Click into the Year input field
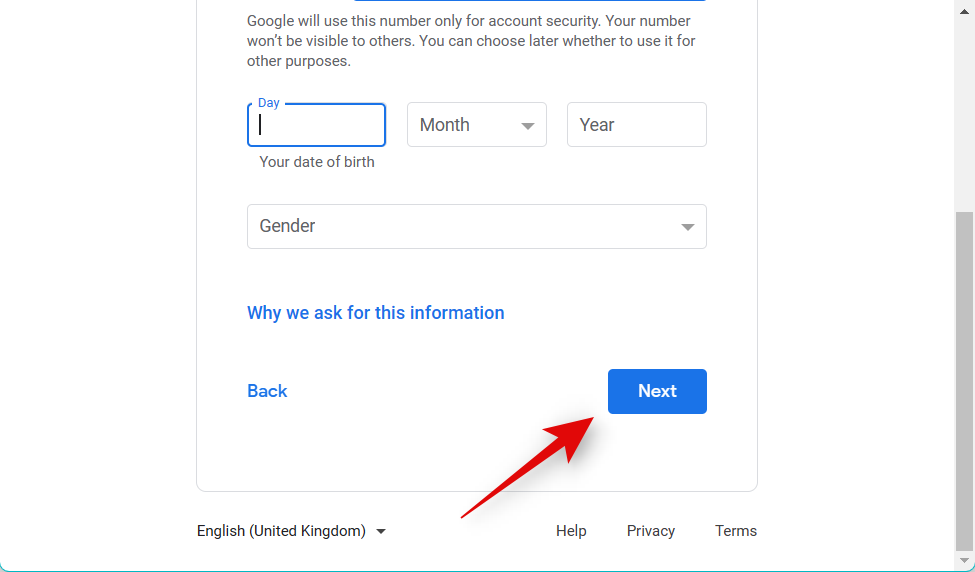Screen dimensions: 975x572 [x=636, y=125]
